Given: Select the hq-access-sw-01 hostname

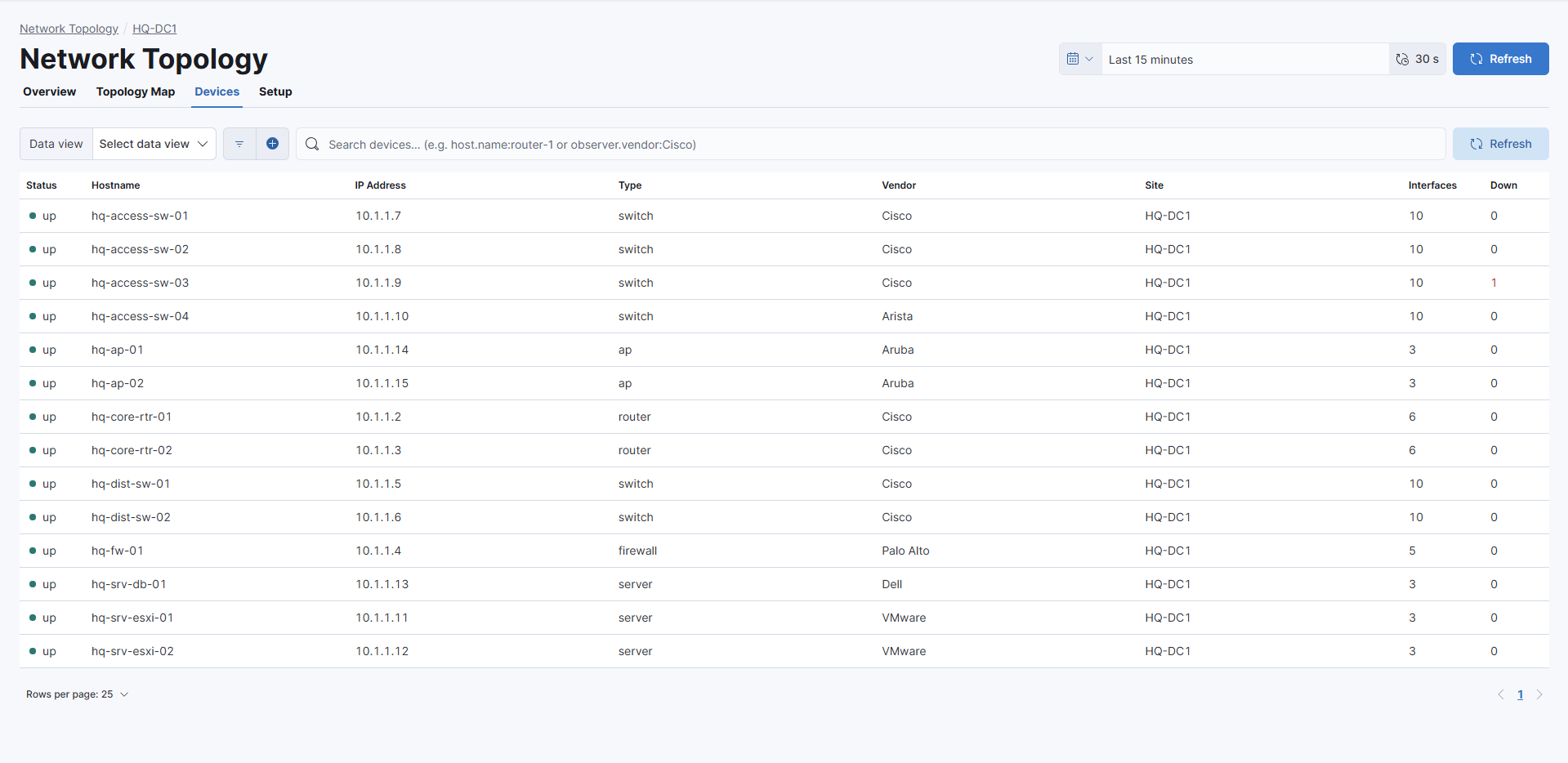Looking at the screenshot, I should click(x=140, y=216).
